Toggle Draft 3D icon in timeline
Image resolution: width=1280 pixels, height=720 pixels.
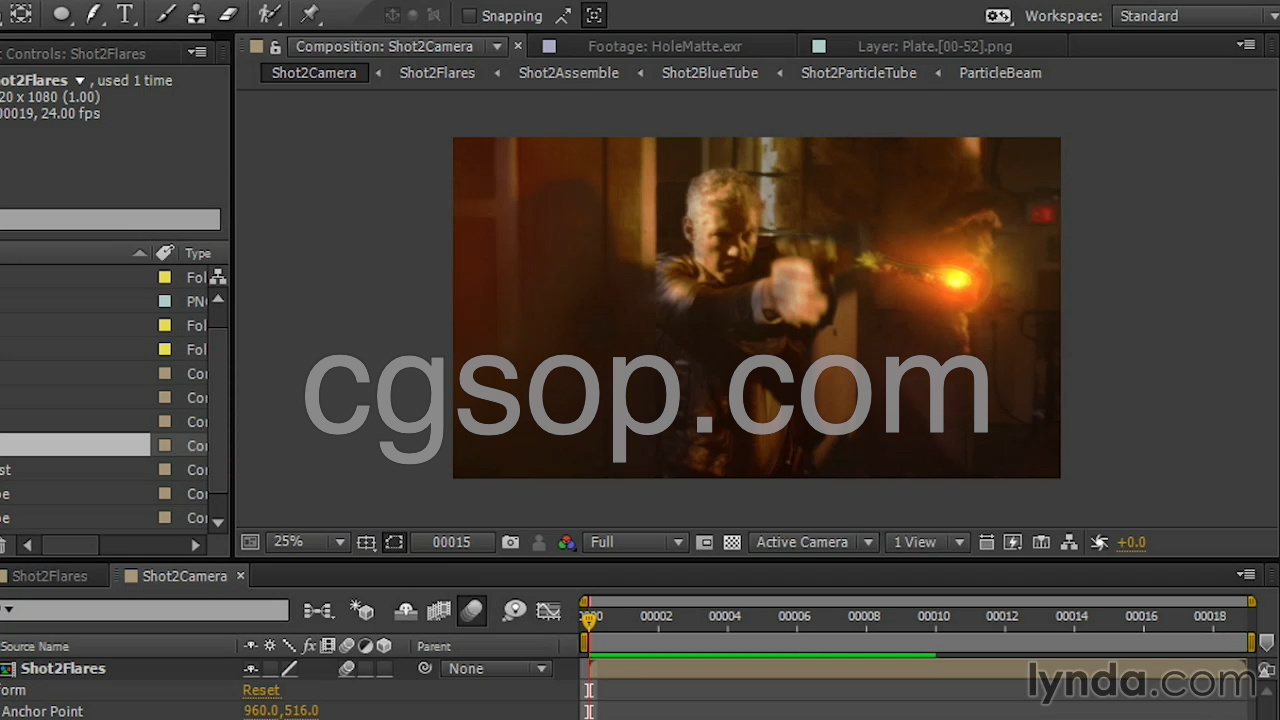click(362, 610)
